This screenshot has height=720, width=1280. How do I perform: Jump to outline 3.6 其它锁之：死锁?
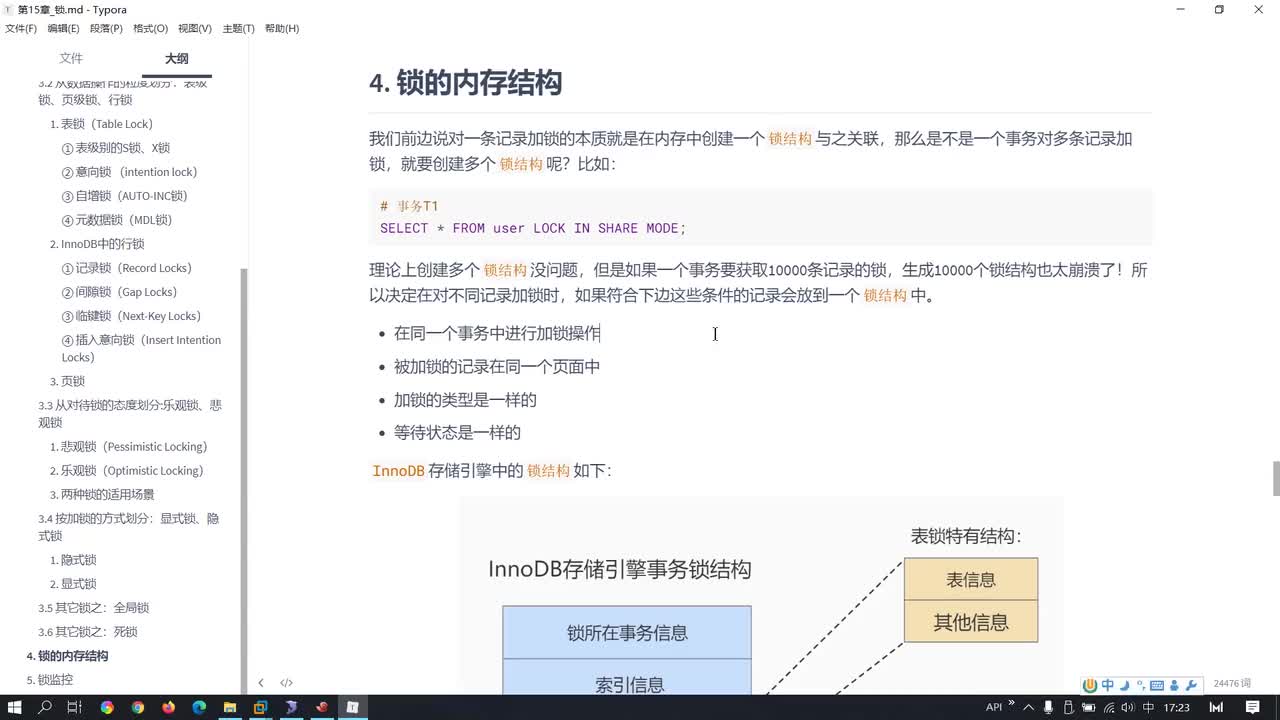(88, 632)
